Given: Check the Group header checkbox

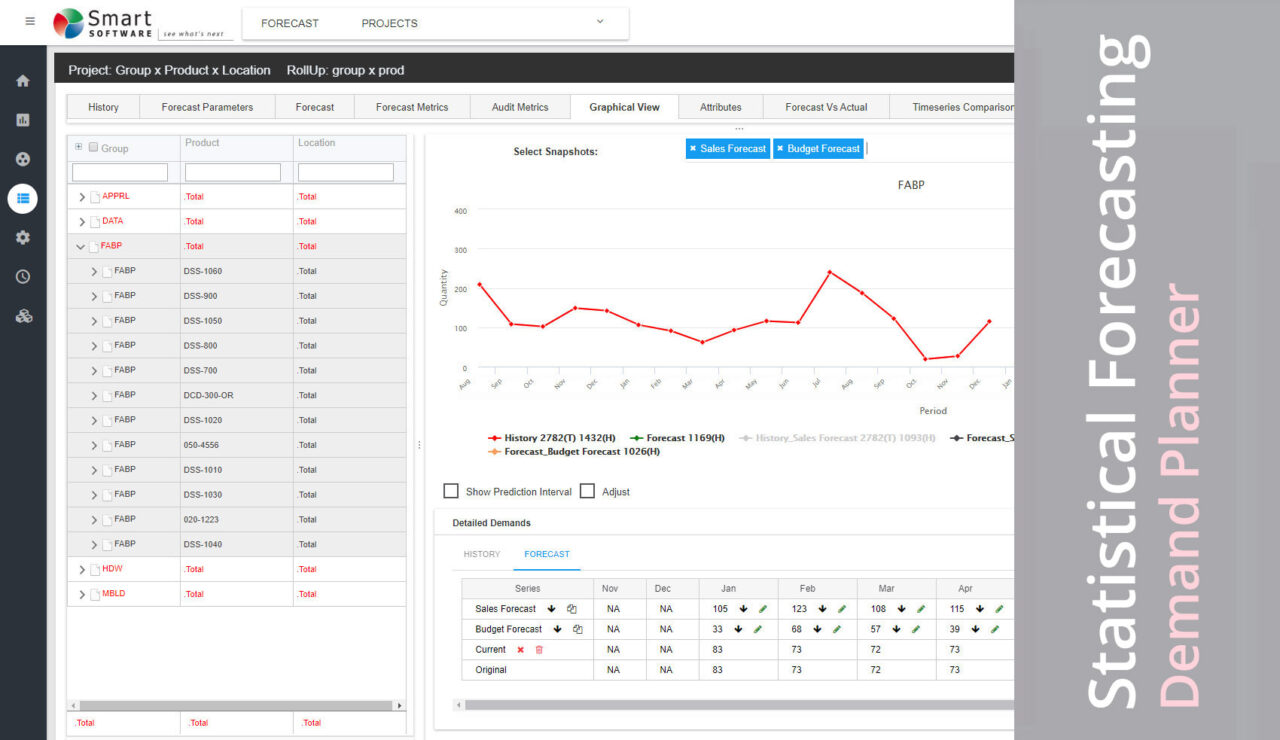Looking at the screenshot, I should [94, 148].
